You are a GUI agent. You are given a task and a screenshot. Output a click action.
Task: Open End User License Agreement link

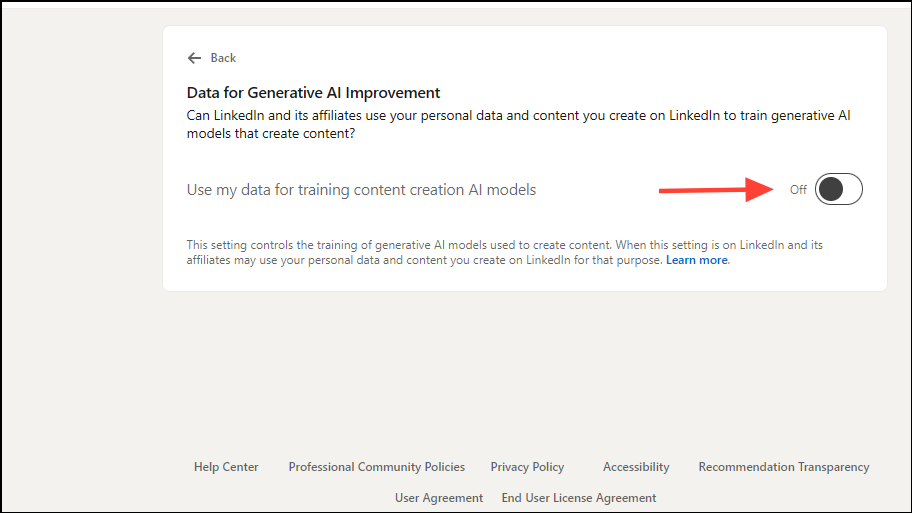pyautogui.click(x=579, y=498)
